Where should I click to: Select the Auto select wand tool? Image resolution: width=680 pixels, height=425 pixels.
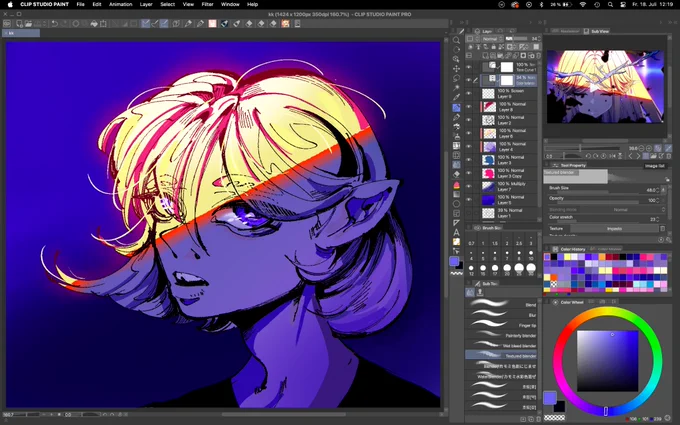456,88
